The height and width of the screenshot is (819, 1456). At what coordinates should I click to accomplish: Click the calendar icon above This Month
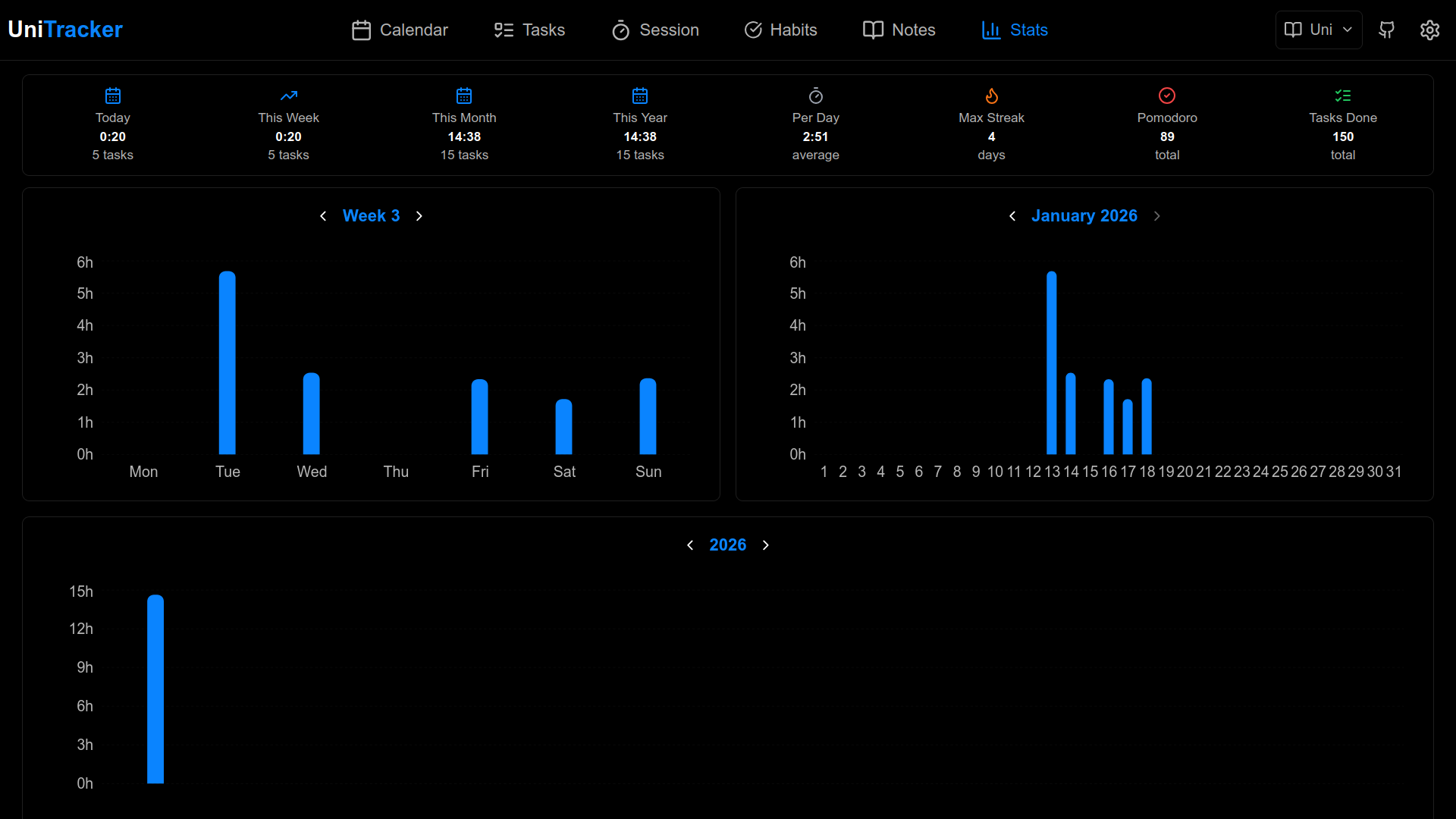pos(464,96)
